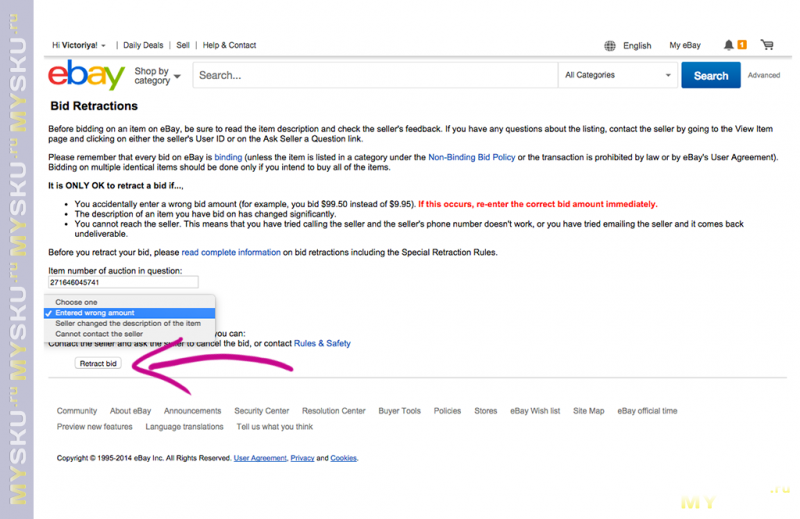The height and width of the screenshot is (519, 800).
Task: Open My eBay link
Action: coord(685,45)
